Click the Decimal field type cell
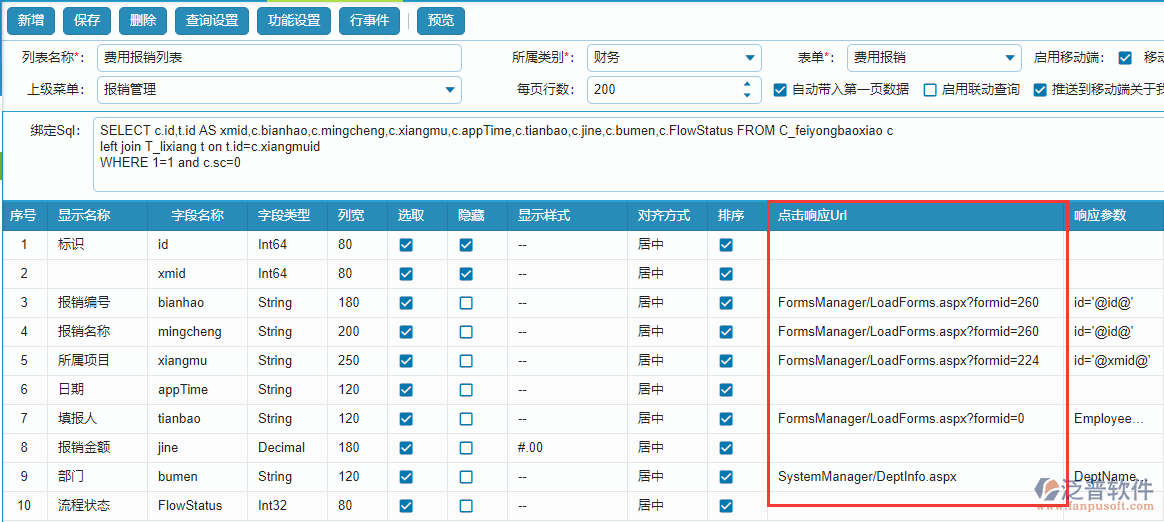Viewport: 1164px width, 522px height. (287, 447)
